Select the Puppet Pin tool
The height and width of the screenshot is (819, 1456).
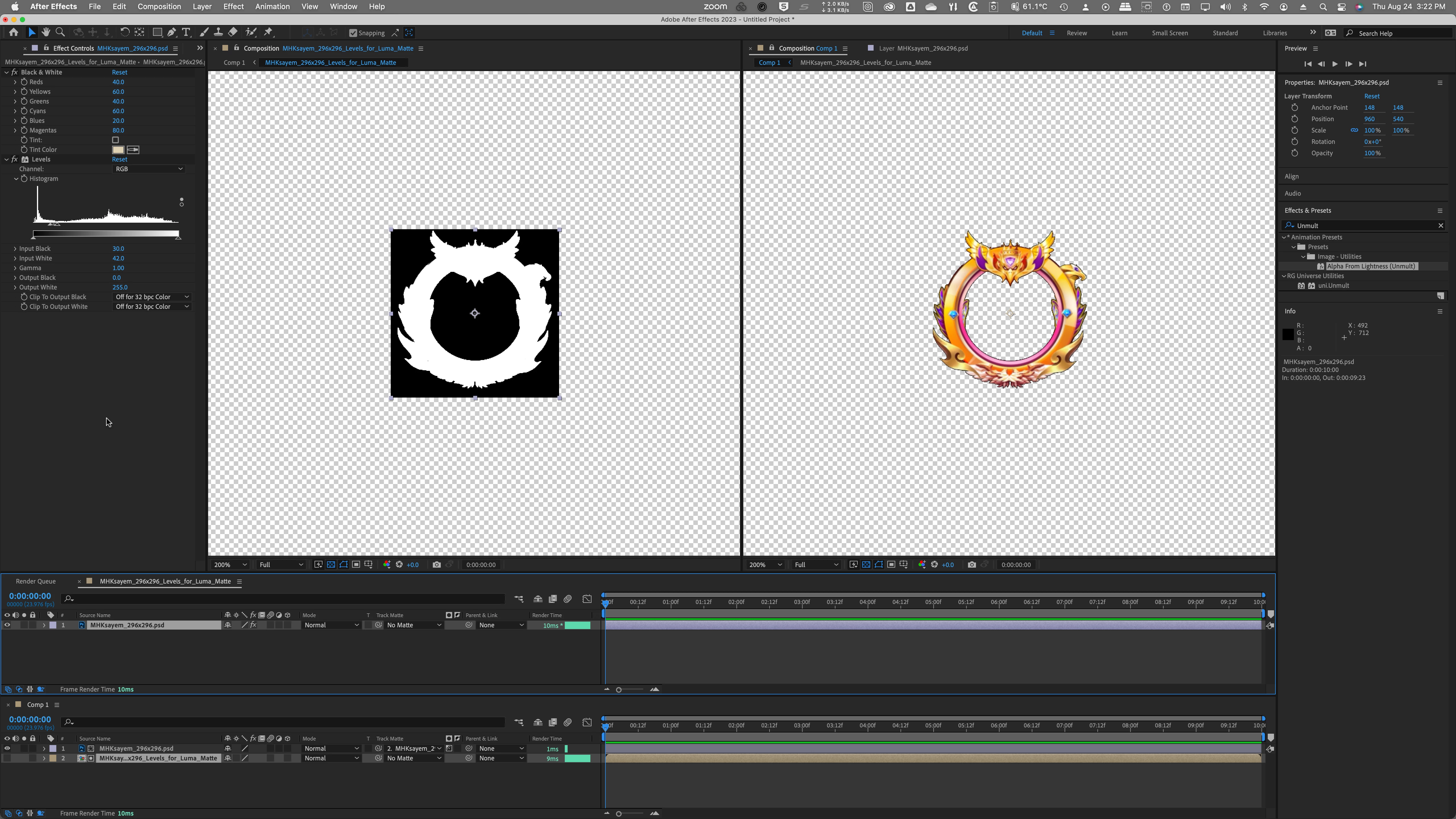(268, 32)
